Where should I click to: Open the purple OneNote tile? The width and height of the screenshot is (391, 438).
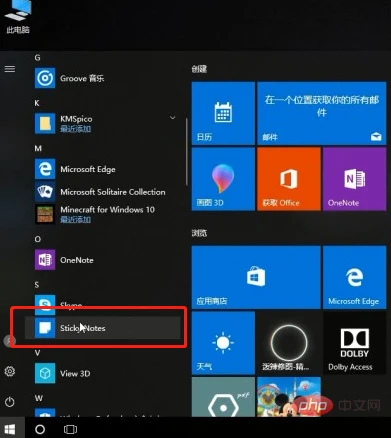pos(355,179)
